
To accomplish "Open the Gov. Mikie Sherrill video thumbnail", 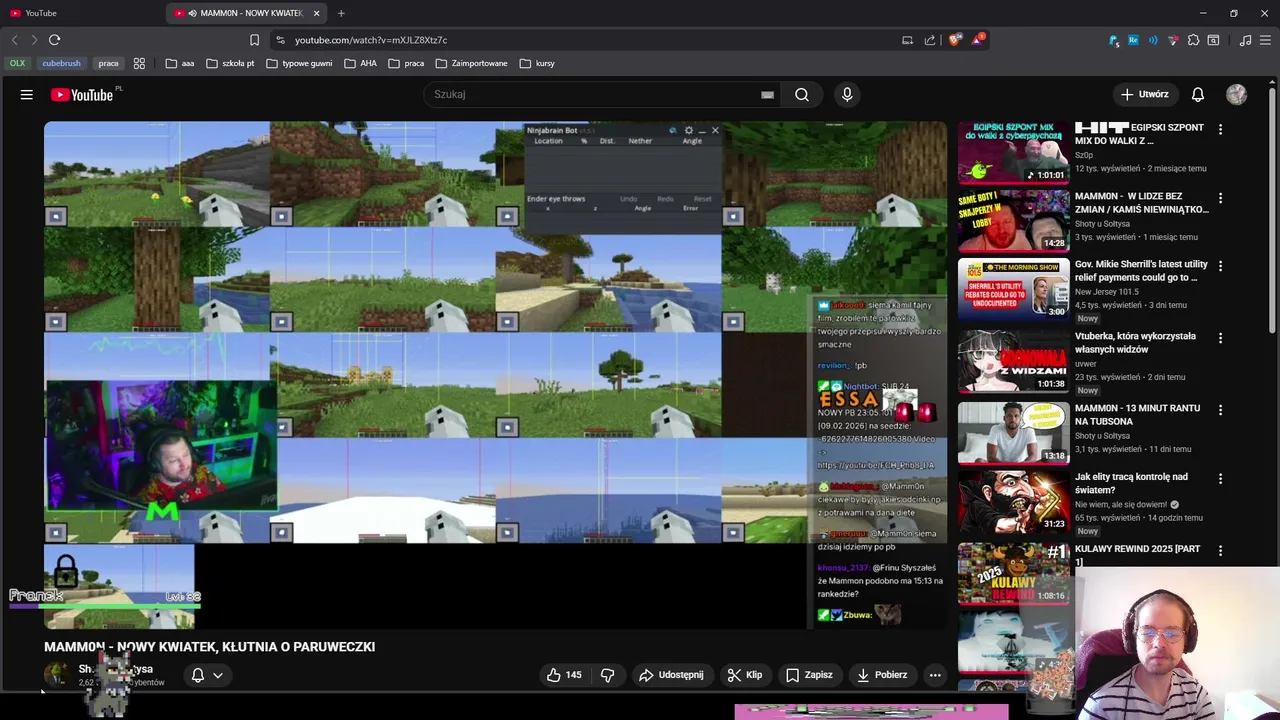I will click(1014, 290).
